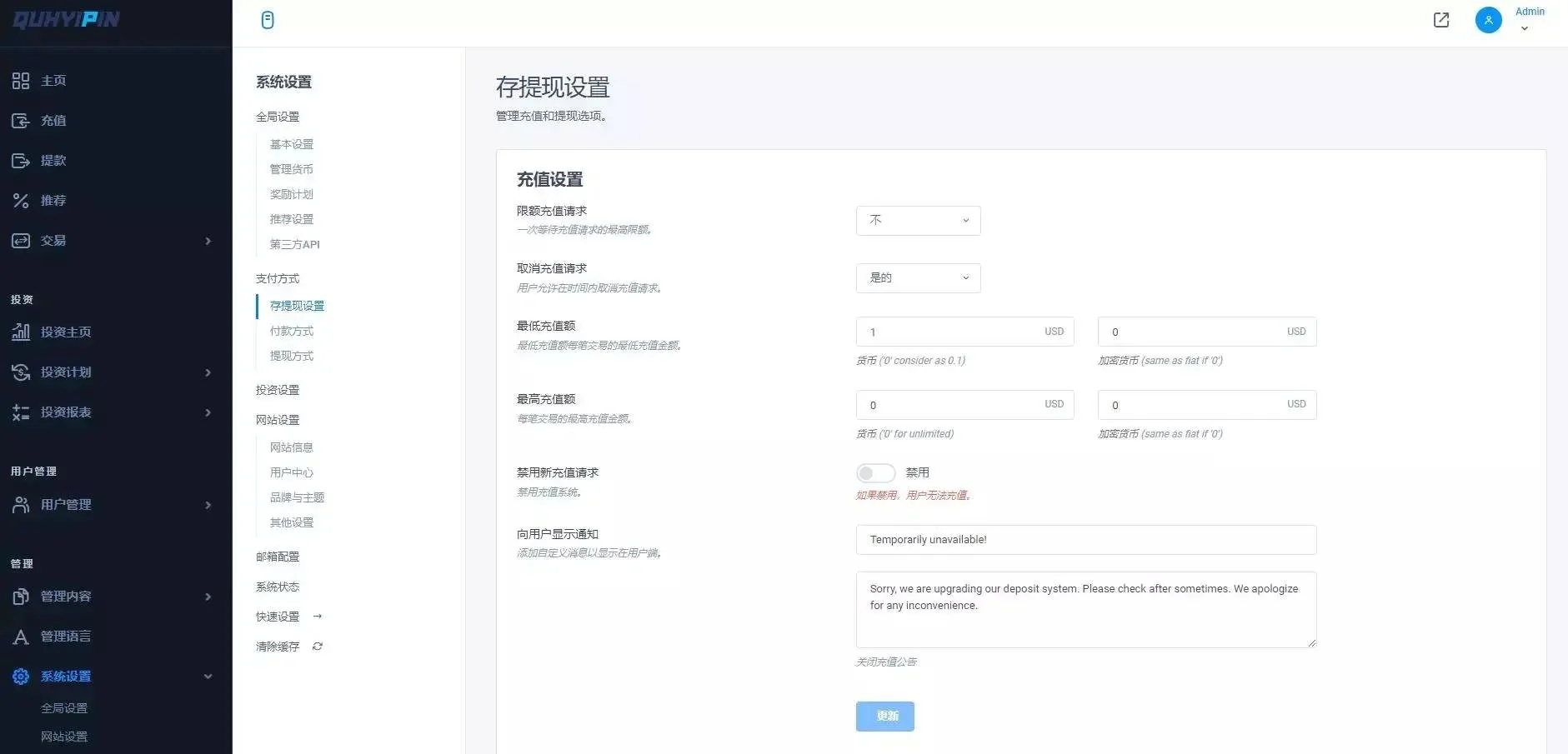The height and width of the screenshot is (754, 1568).
Task: Open the limit deposit request dropdown
Action: point(918,221)
